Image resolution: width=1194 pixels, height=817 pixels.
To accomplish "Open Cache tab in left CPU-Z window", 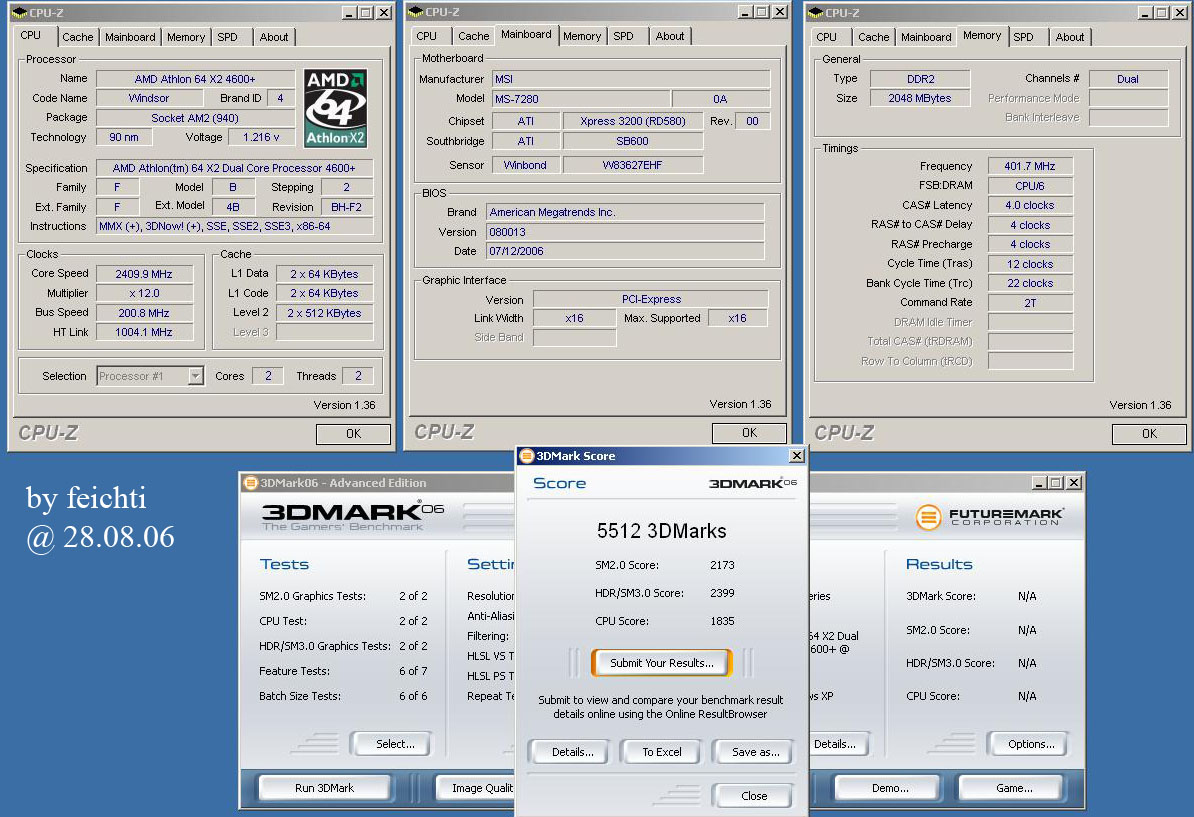I will (x=78, y=37).
